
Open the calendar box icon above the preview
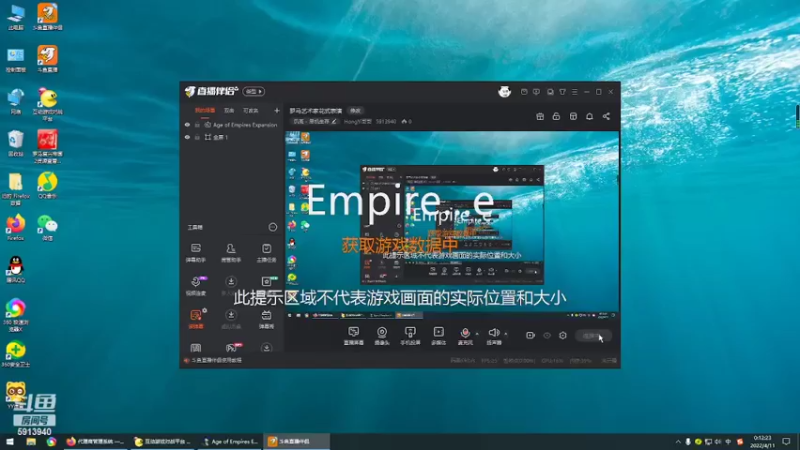[x=573, y=116]
